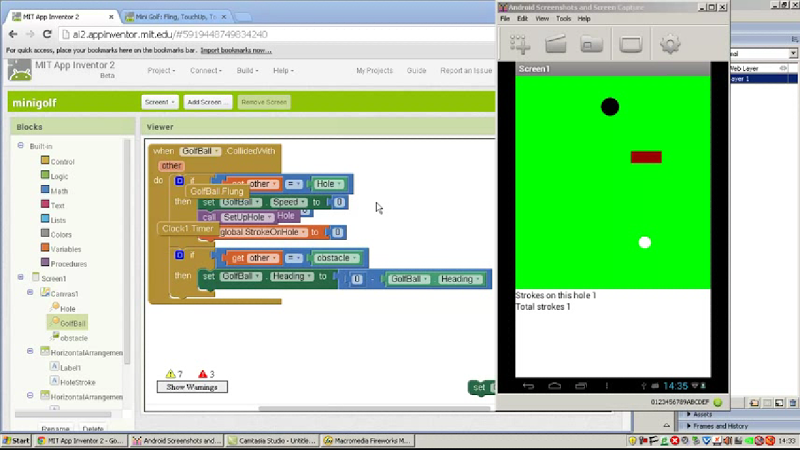Click the viewer horizontal scrollbar
The image size is (800, 450).
(x=375, y=408)
